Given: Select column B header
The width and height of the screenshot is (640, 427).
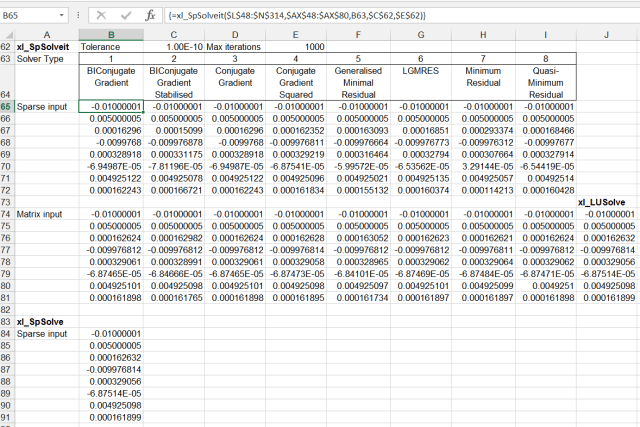Looking at the screenshot, I should tap(111, 35).
